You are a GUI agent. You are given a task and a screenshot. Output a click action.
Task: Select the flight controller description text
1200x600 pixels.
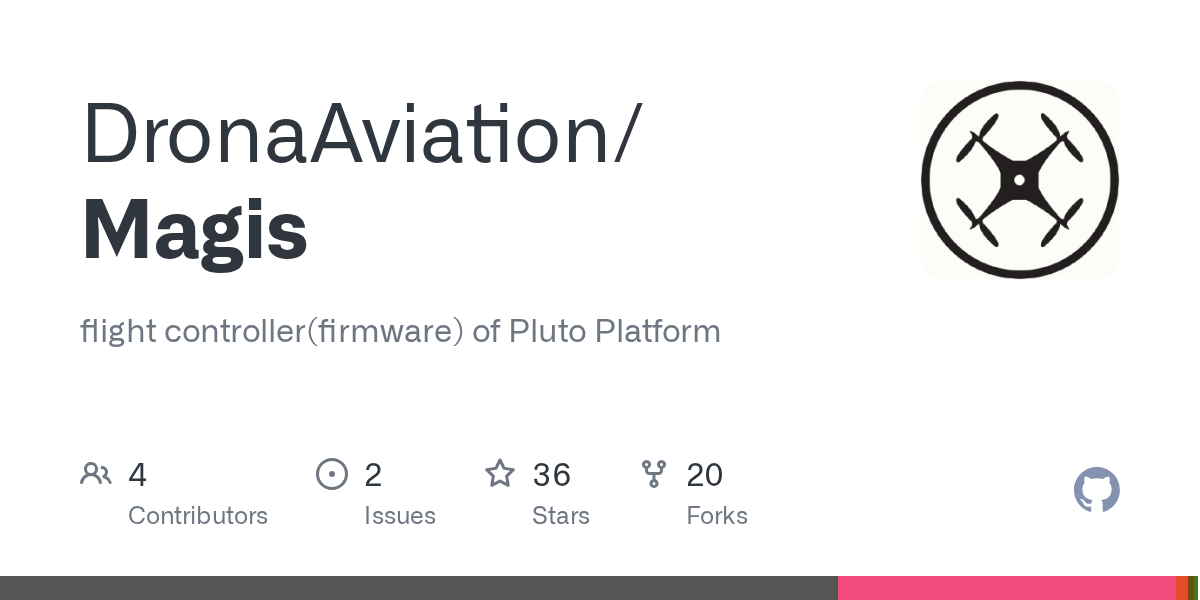click(x=400, y=331)
